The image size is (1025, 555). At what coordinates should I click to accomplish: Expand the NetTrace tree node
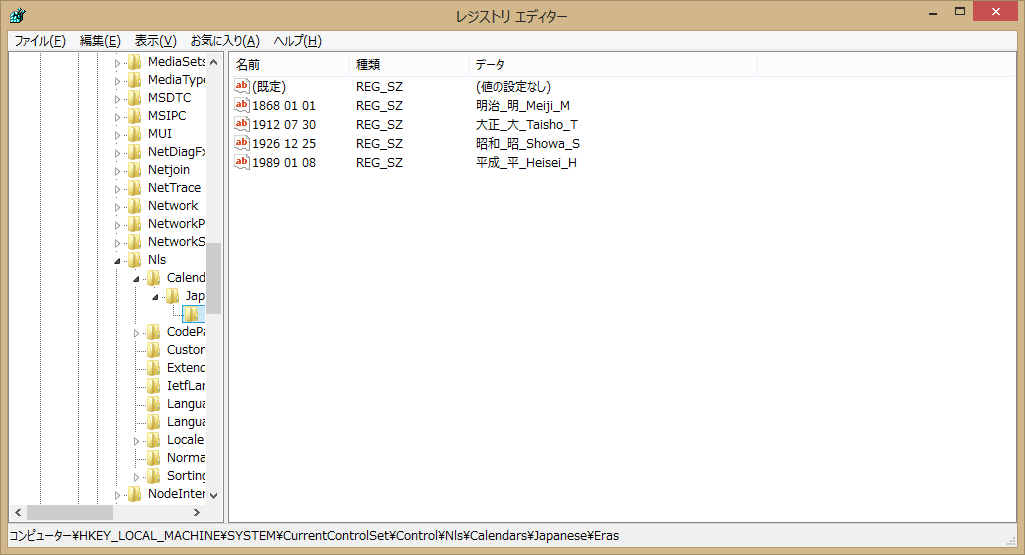(117, 188)
